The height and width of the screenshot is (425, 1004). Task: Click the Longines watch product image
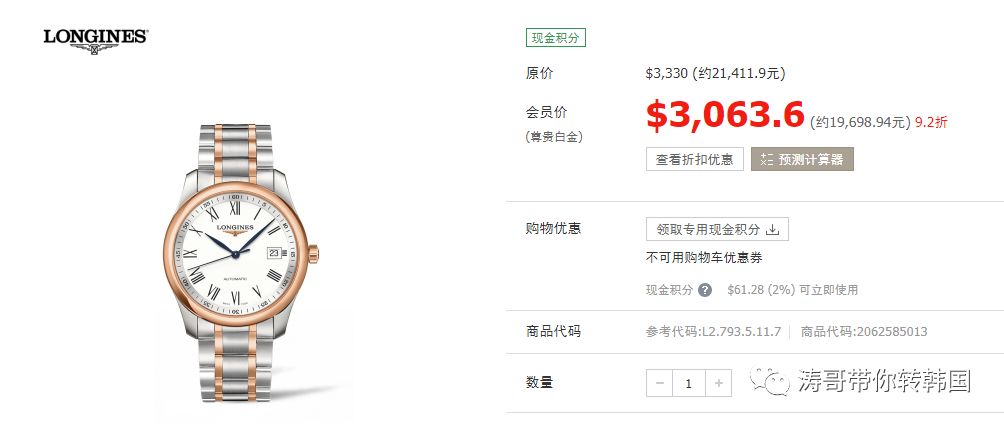tap(240, 262)
